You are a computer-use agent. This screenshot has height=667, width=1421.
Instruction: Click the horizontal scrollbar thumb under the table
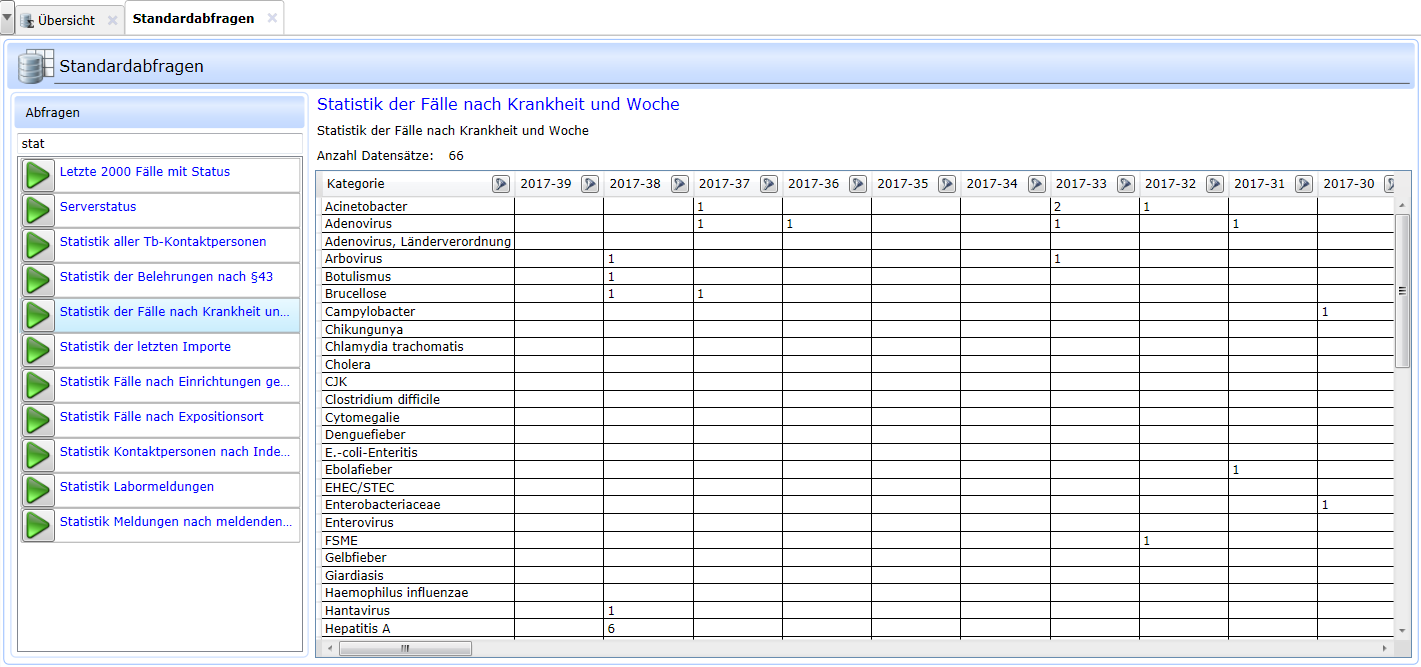(x=405, y=648)
